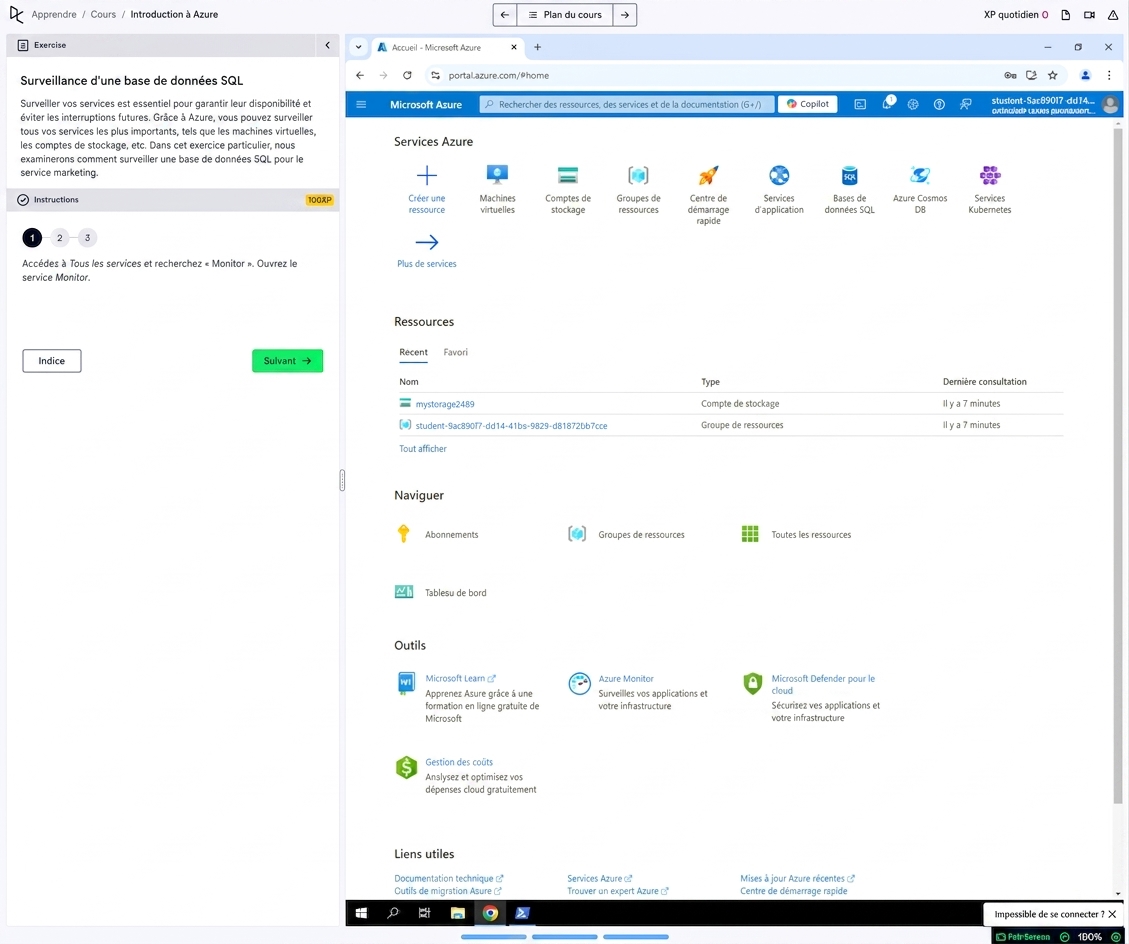Open the notes document icon in course header
Viewport: 1129px width, 944px height.
(x=1066, y=14)
